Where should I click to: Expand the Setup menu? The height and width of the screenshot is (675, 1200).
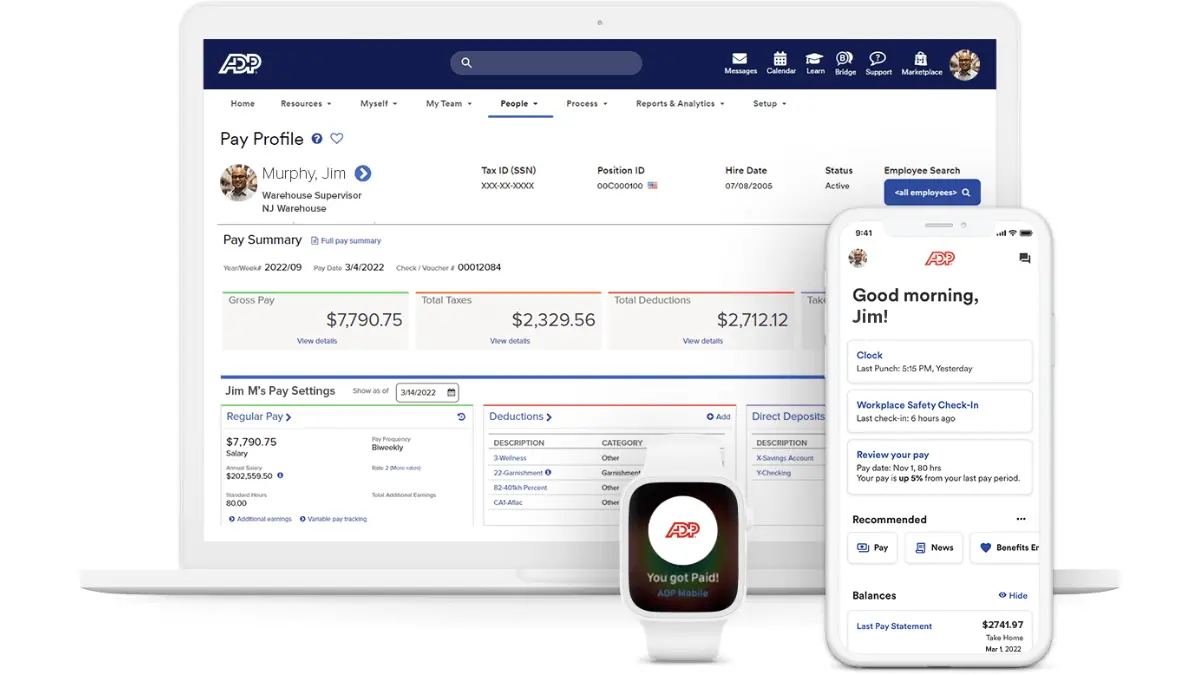point(770,104)
